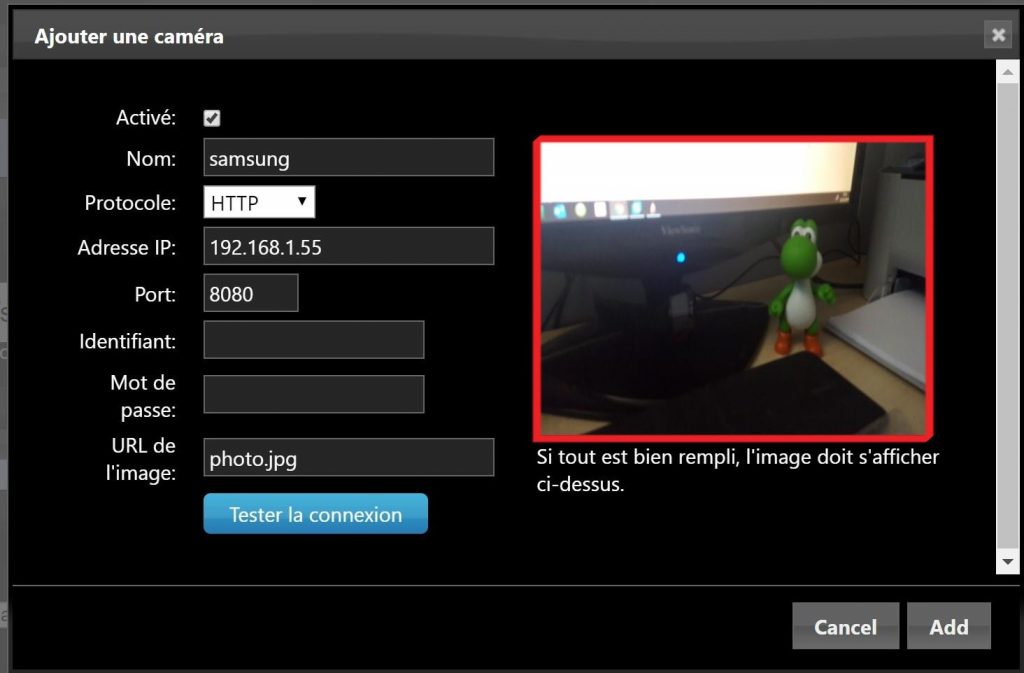Select the Port field showing 8080
Image resolution: width=1024 pixels, height=673 pixels.
251,294
